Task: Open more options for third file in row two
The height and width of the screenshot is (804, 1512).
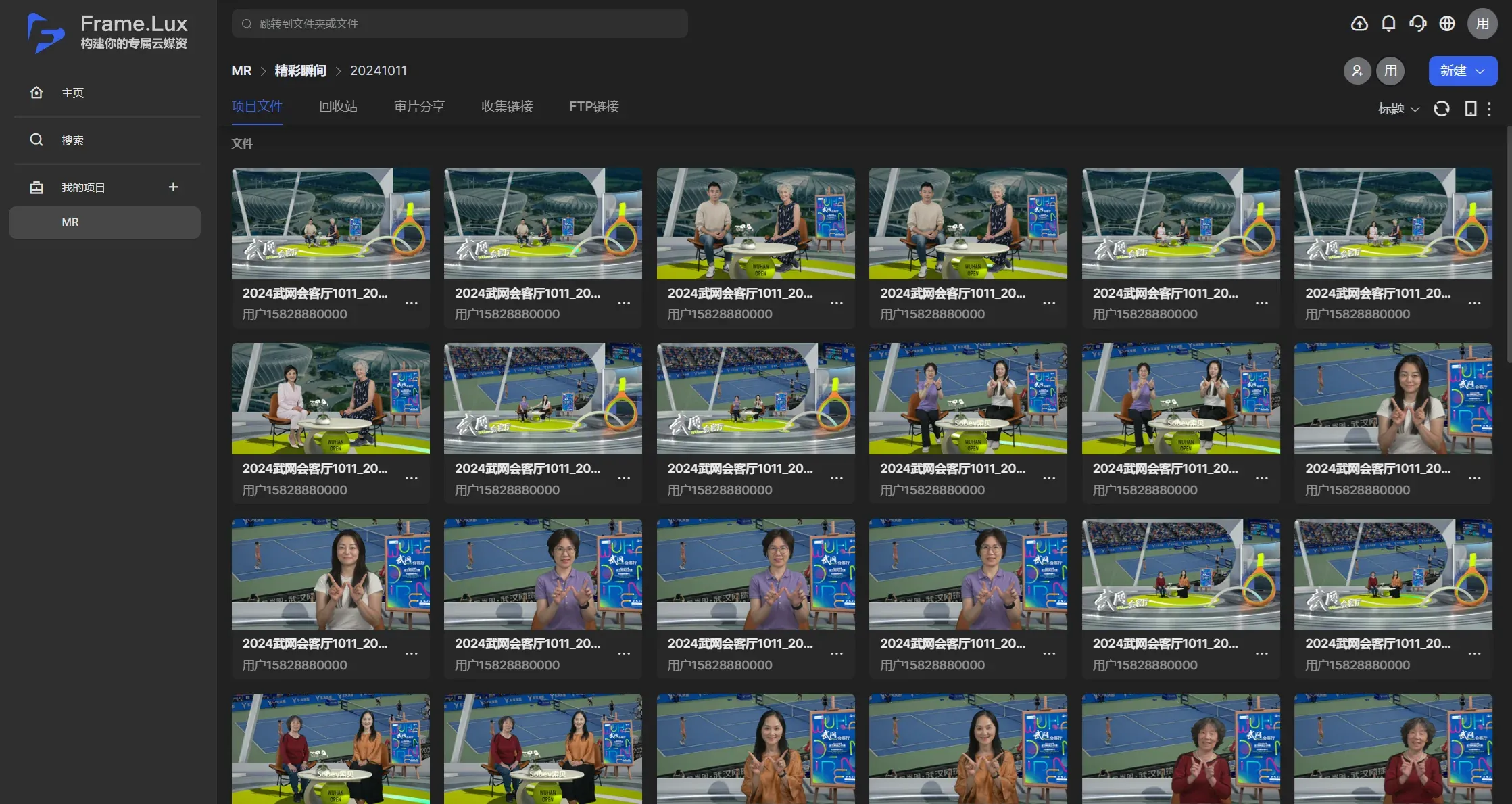Action: coord(836,479)
